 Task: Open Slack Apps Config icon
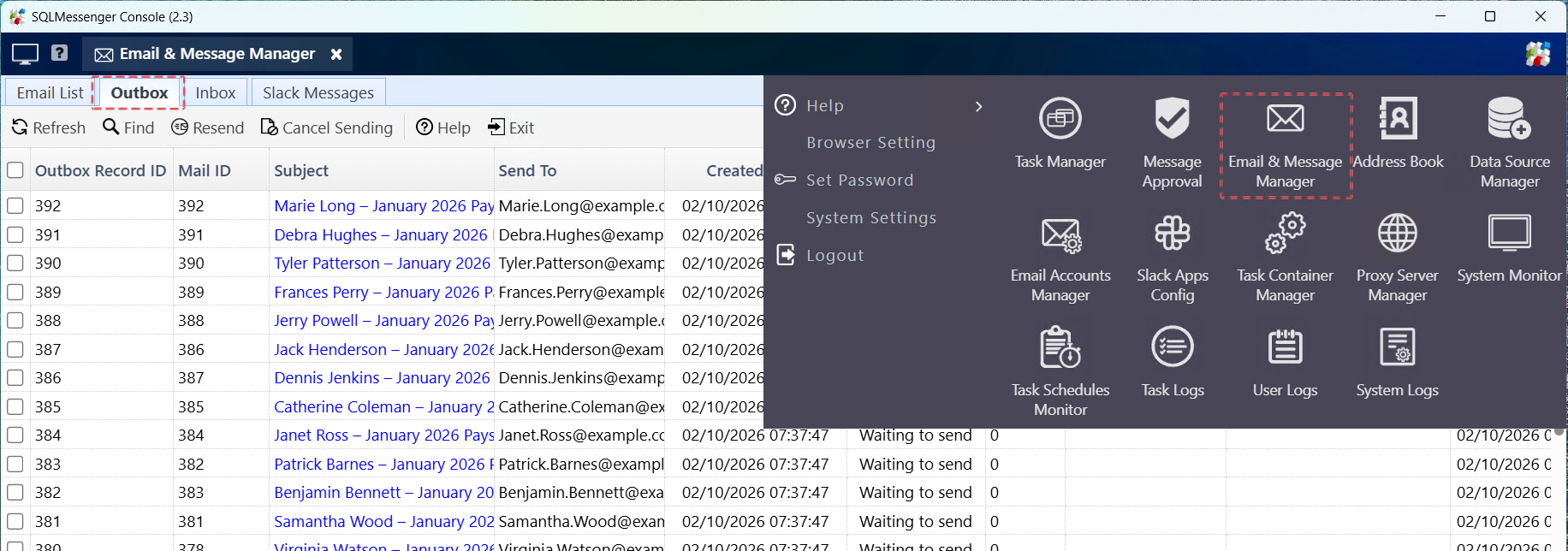point(1172,233)
